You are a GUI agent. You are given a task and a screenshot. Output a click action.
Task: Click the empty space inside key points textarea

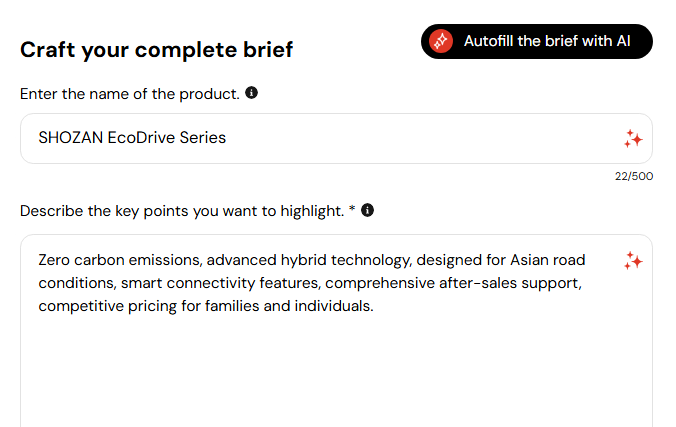click(x=330, y=370)
